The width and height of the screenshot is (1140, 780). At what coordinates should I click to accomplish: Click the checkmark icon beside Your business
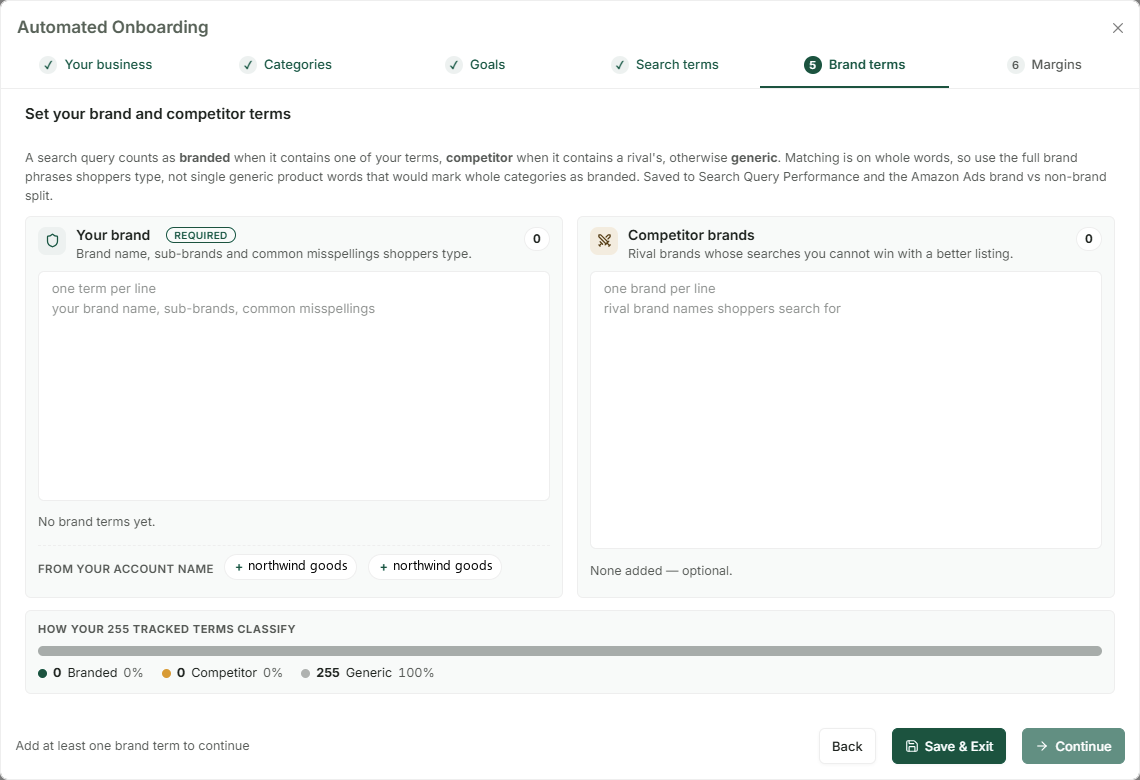point(48,65)
